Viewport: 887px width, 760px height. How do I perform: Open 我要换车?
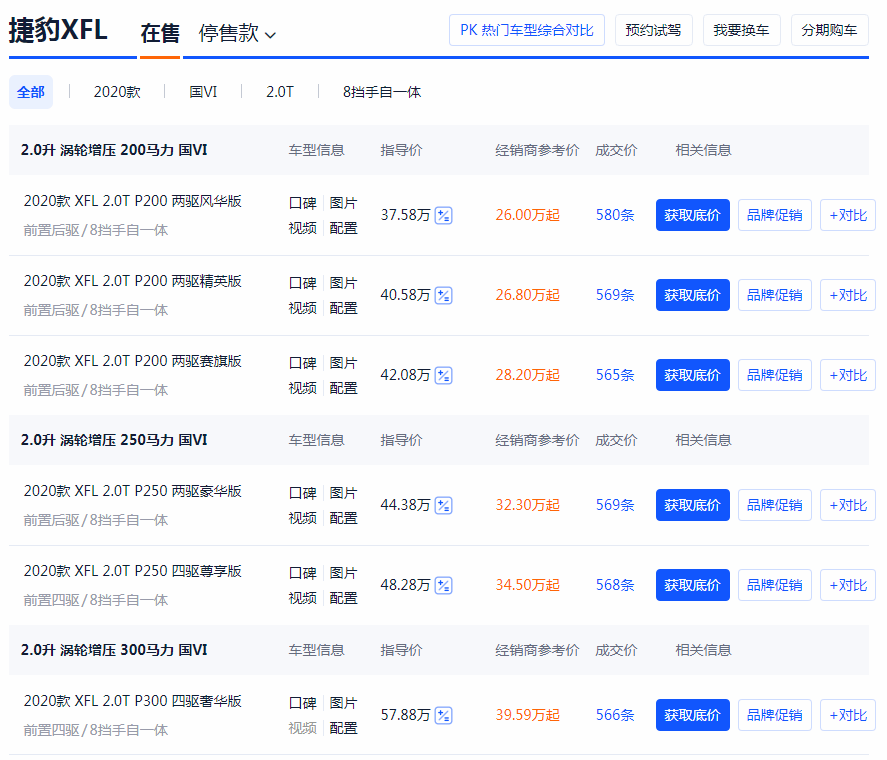pos(741,30)
